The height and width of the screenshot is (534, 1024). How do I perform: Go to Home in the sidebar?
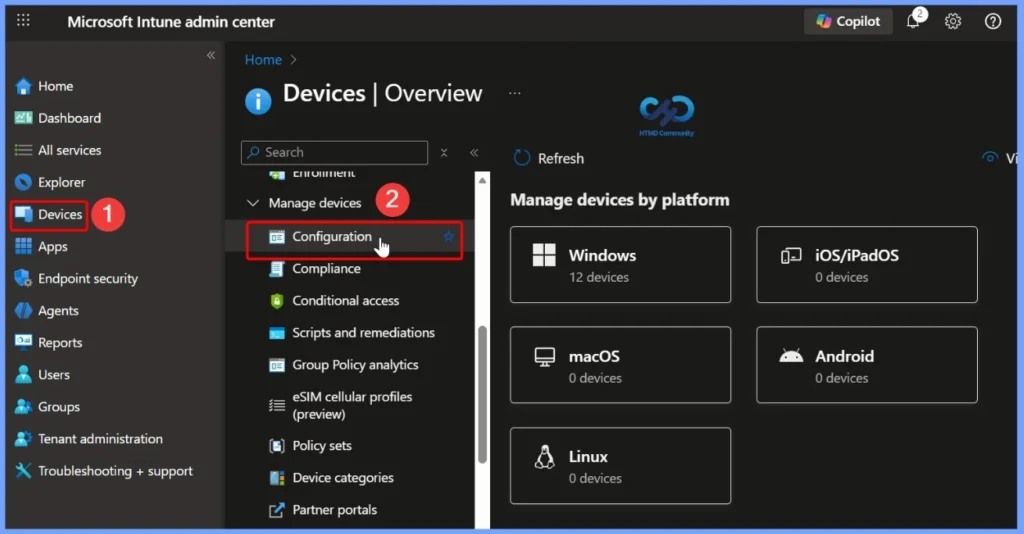(x=56, y=86)
